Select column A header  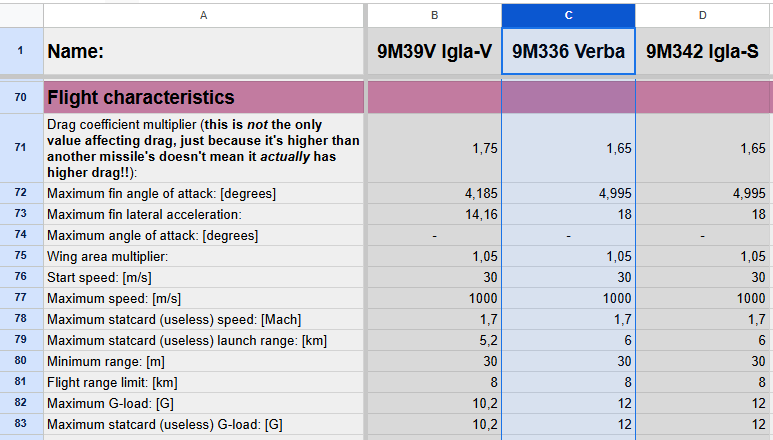(x=204, y=15)
